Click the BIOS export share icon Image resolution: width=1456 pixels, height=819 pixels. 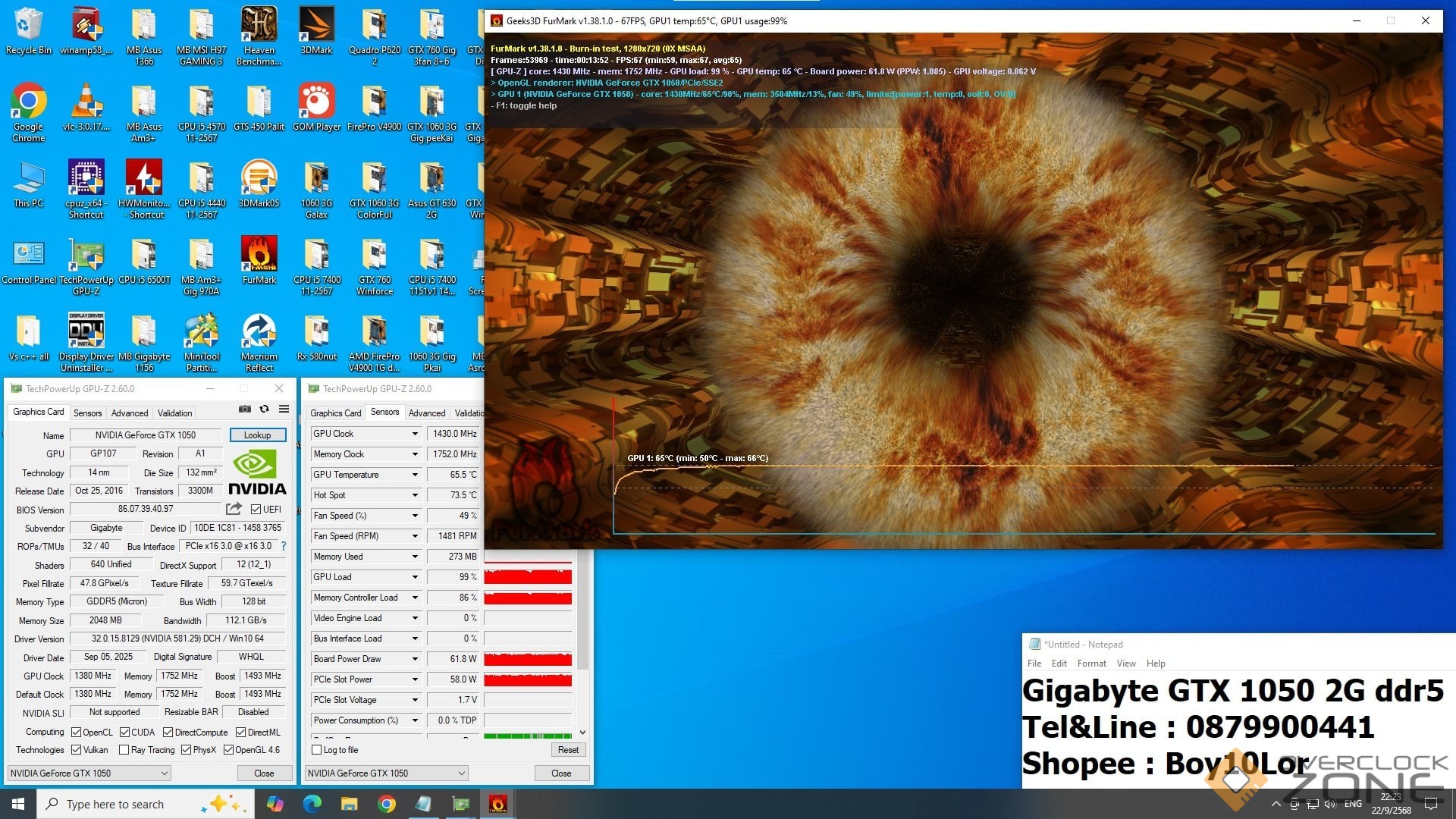234,509
